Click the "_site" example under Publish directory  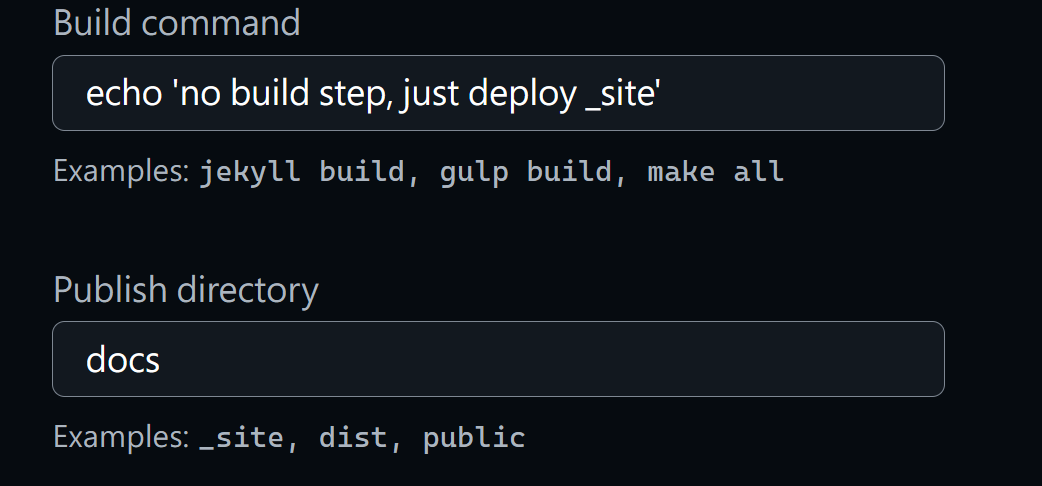coord(240,437)
